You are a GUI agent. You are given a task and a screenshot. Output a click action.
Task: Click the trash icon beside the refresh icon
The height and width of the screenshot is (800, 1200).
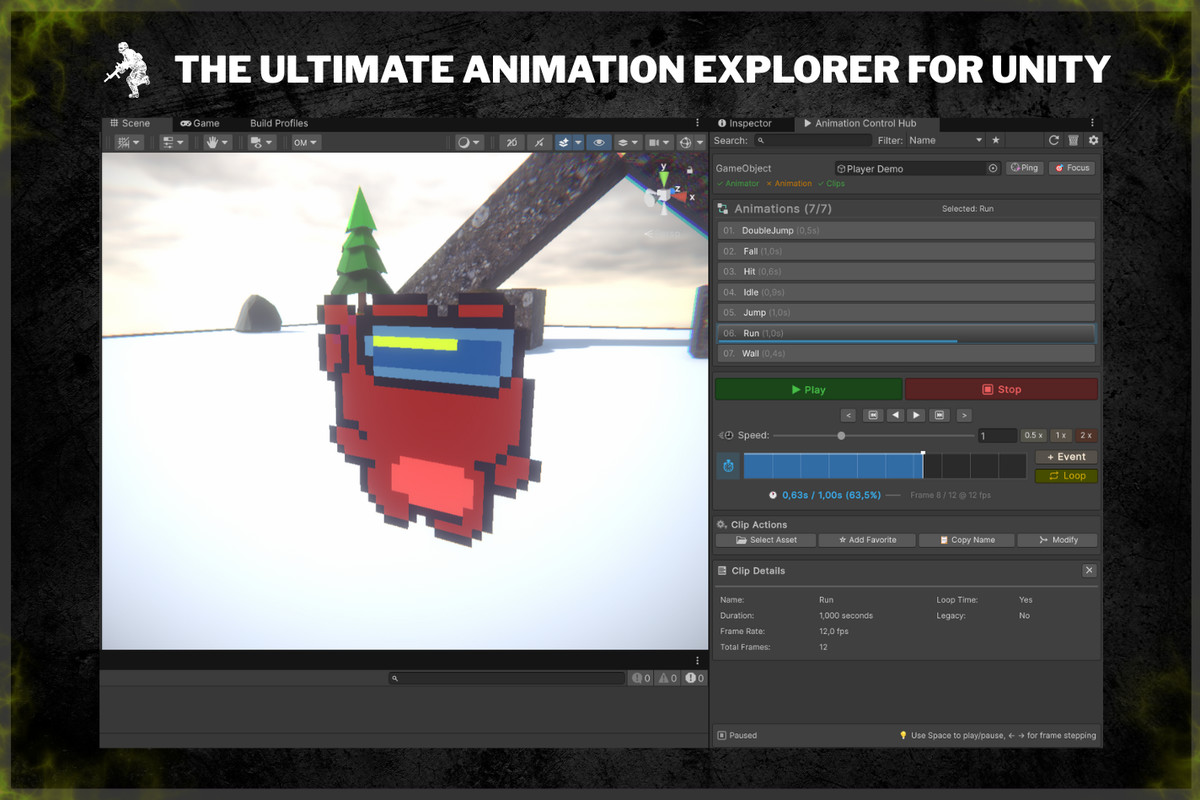pos(1073,141)
